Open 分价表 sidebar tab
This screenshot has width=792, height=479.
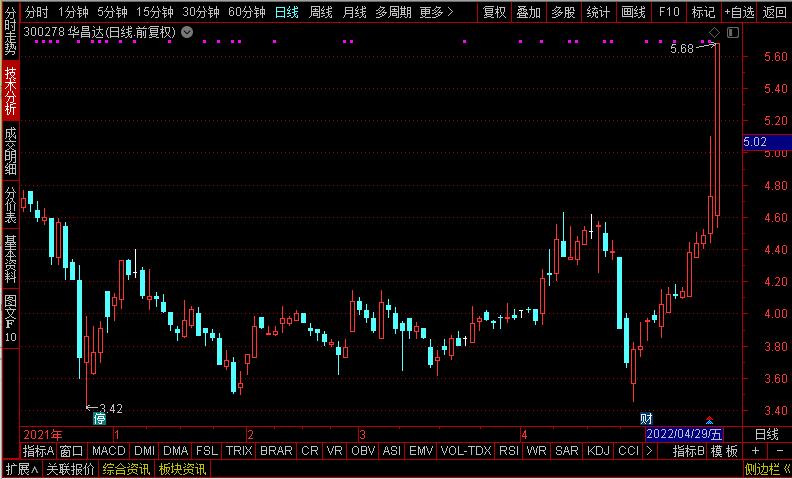coord(11,205)
